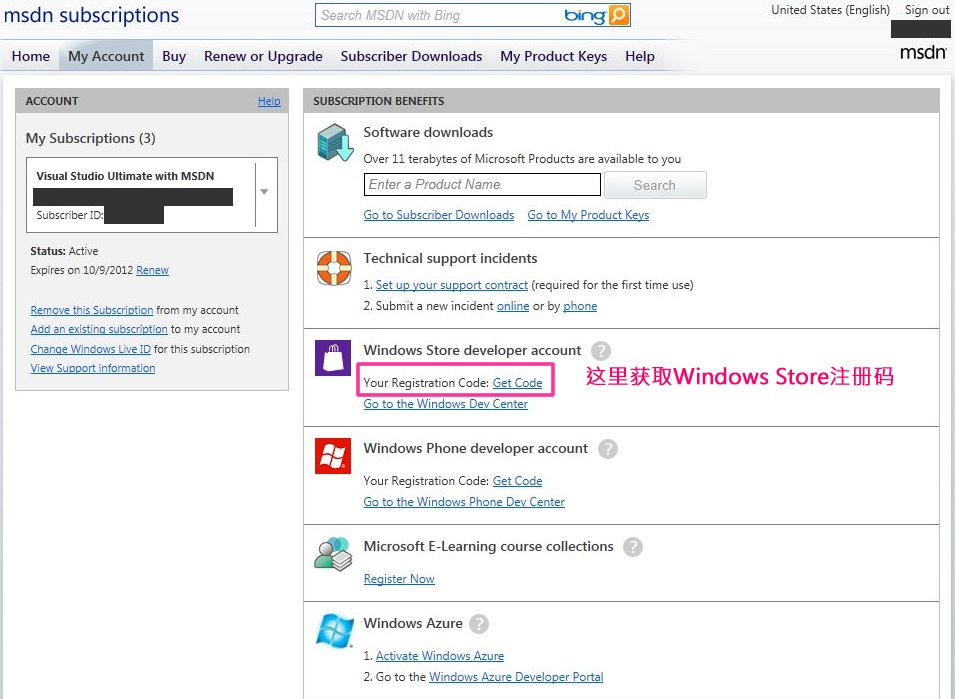
Task: Click the Windows Phone red logo icon
Action: pyautogui.click(x=333, y=455)
